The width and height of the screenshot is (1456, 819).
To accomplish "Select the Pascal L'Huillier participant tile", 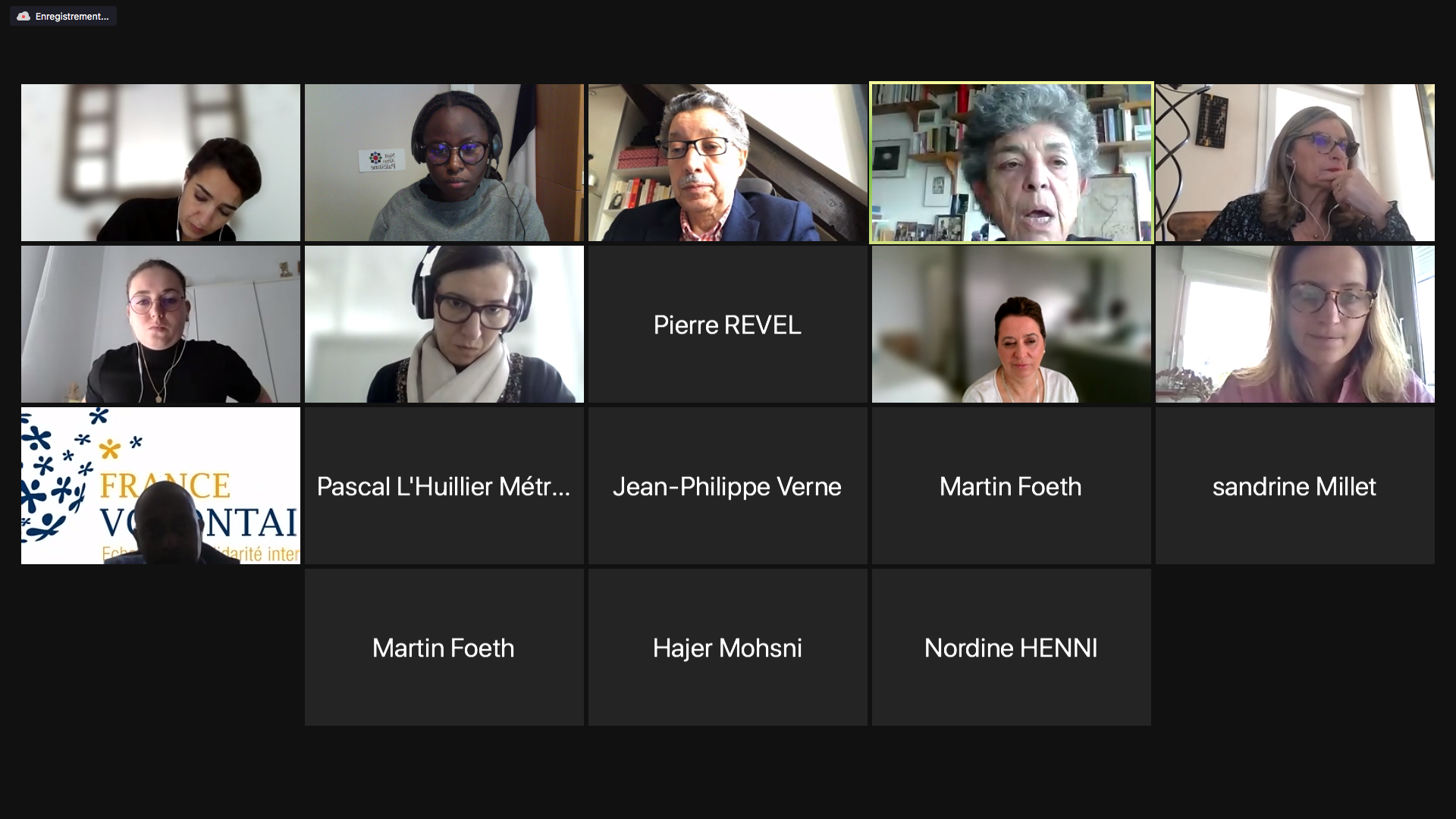I will 444,485.
